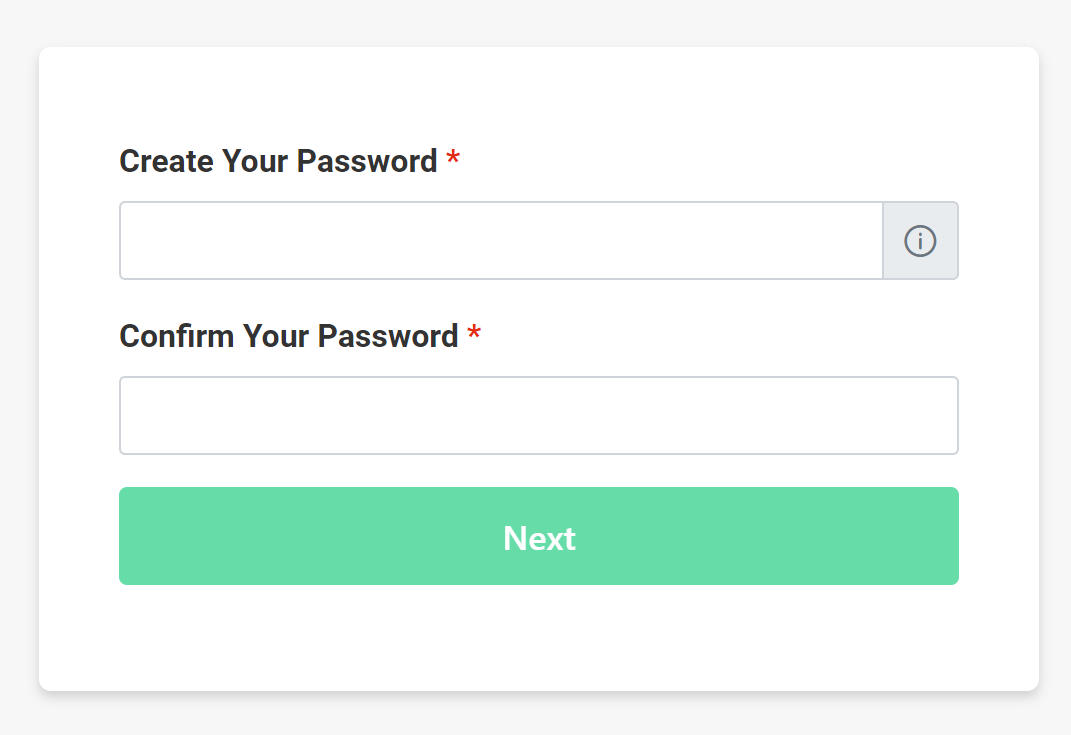
Task: Submit the form with Next
Action: [x=539, y=536]
